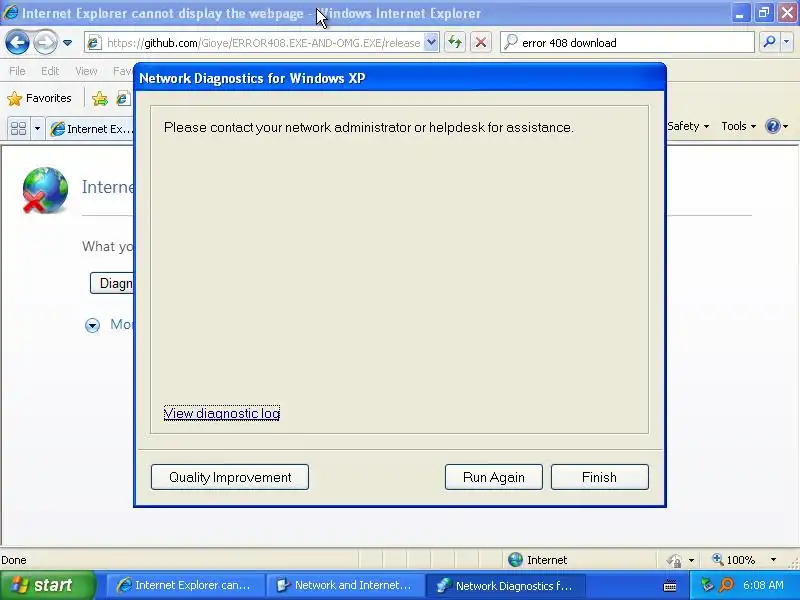Viewport: 800px width, 600px height.
Task: Click the 6:08 AM system clock
Action: (763, 585)
